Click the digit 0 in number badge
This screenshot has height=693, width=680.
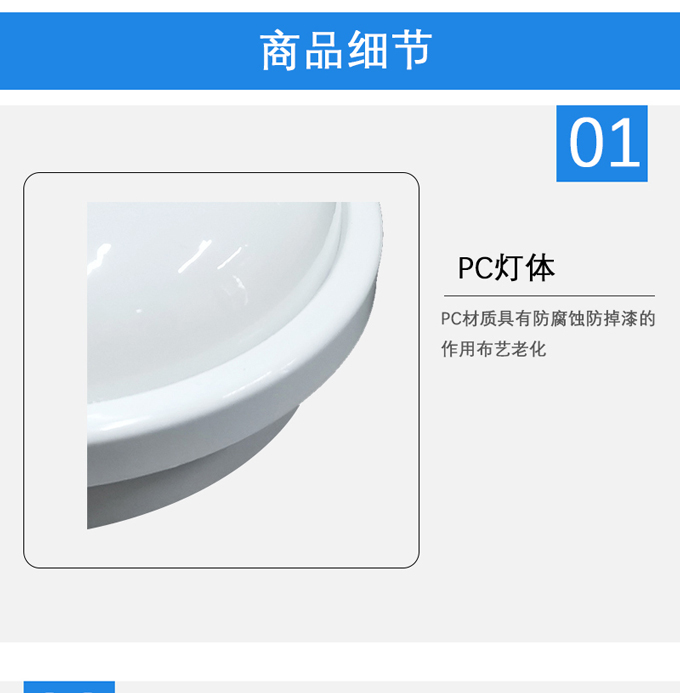[x=584, y=143]
